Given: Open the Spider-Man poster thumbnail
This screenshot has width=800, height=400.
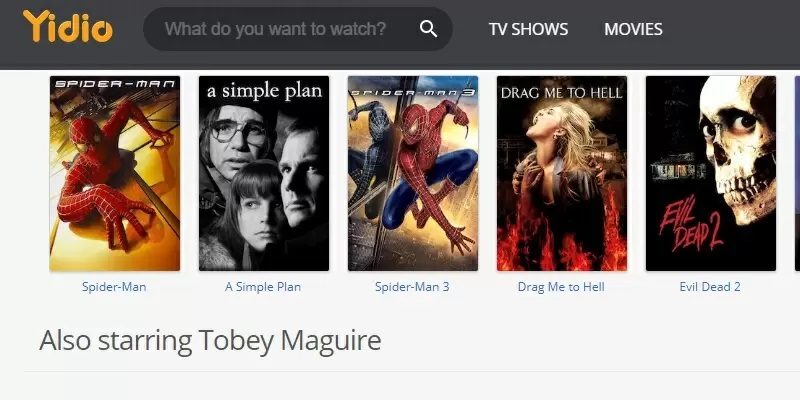Looking at the screenshot, I should coord(115,173).
